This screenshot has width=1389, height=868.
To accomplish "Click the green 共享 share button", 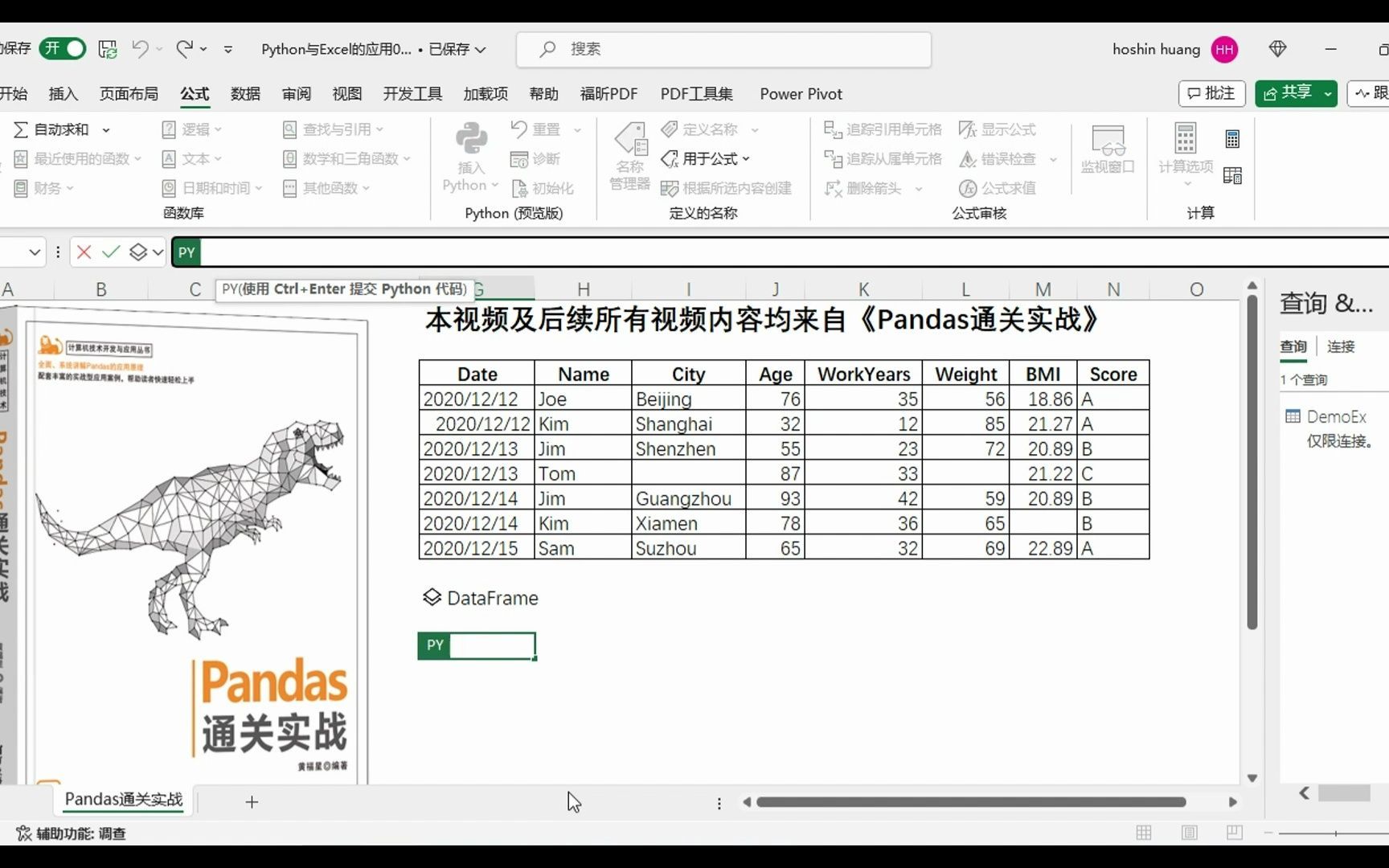I will [x=1289, y=93].
